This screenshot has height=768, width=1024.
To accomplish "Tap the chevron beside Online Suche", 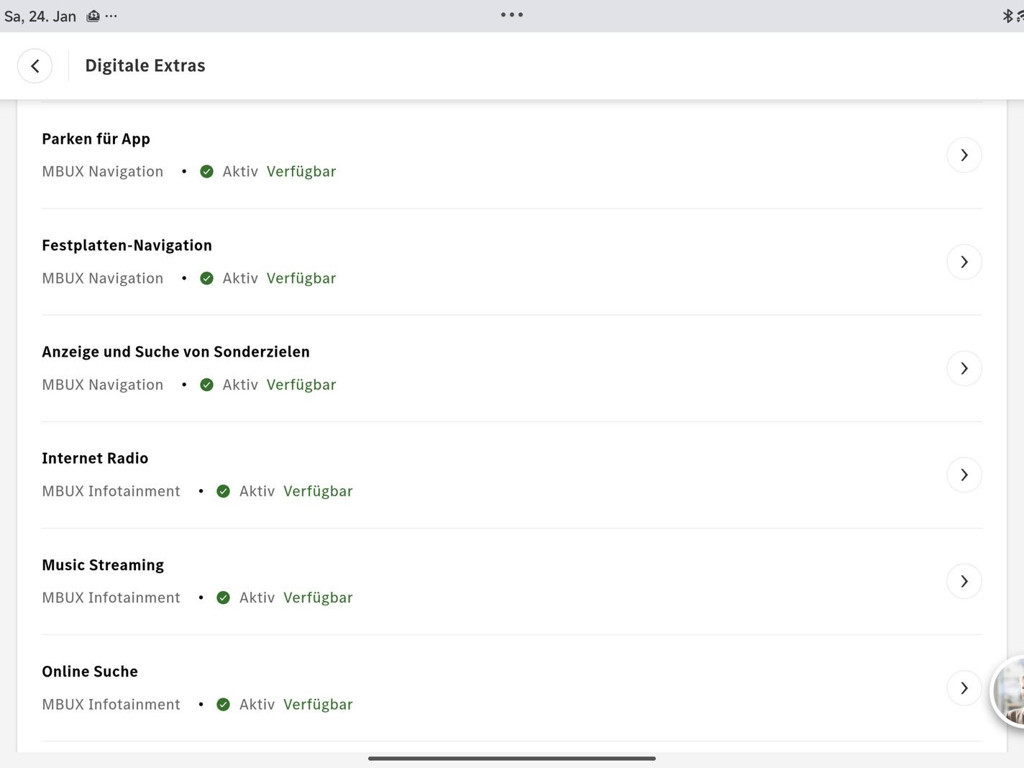I will pyautogui.click(x=964, y=688).
